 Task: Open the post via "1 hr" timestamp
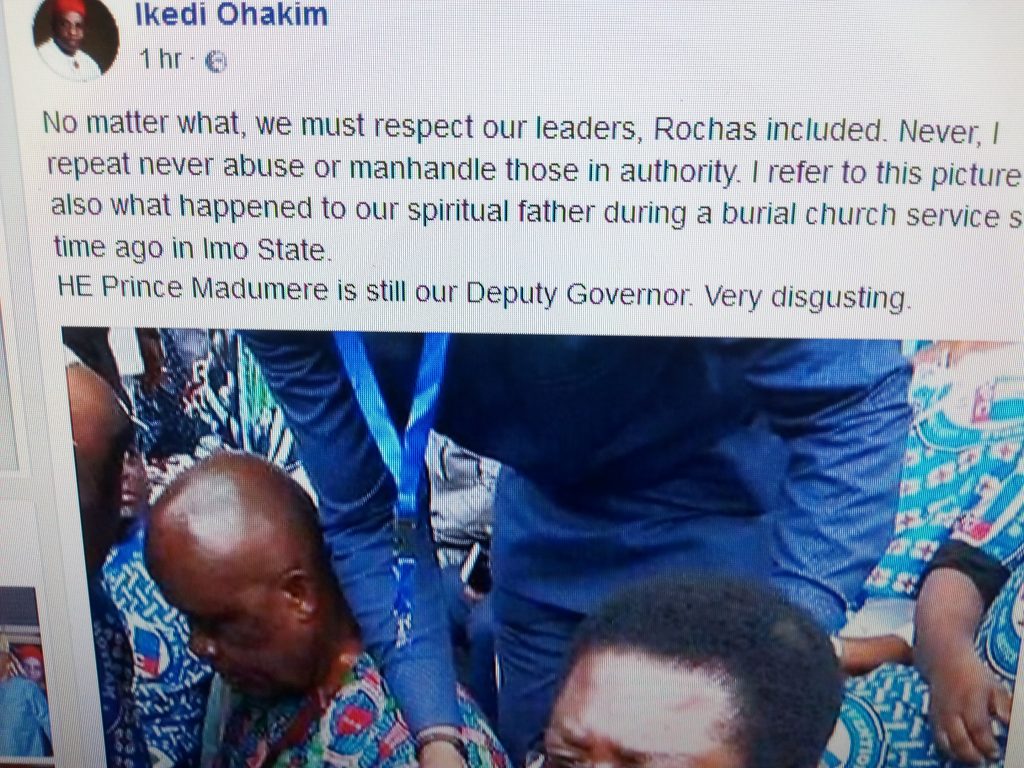160,59
